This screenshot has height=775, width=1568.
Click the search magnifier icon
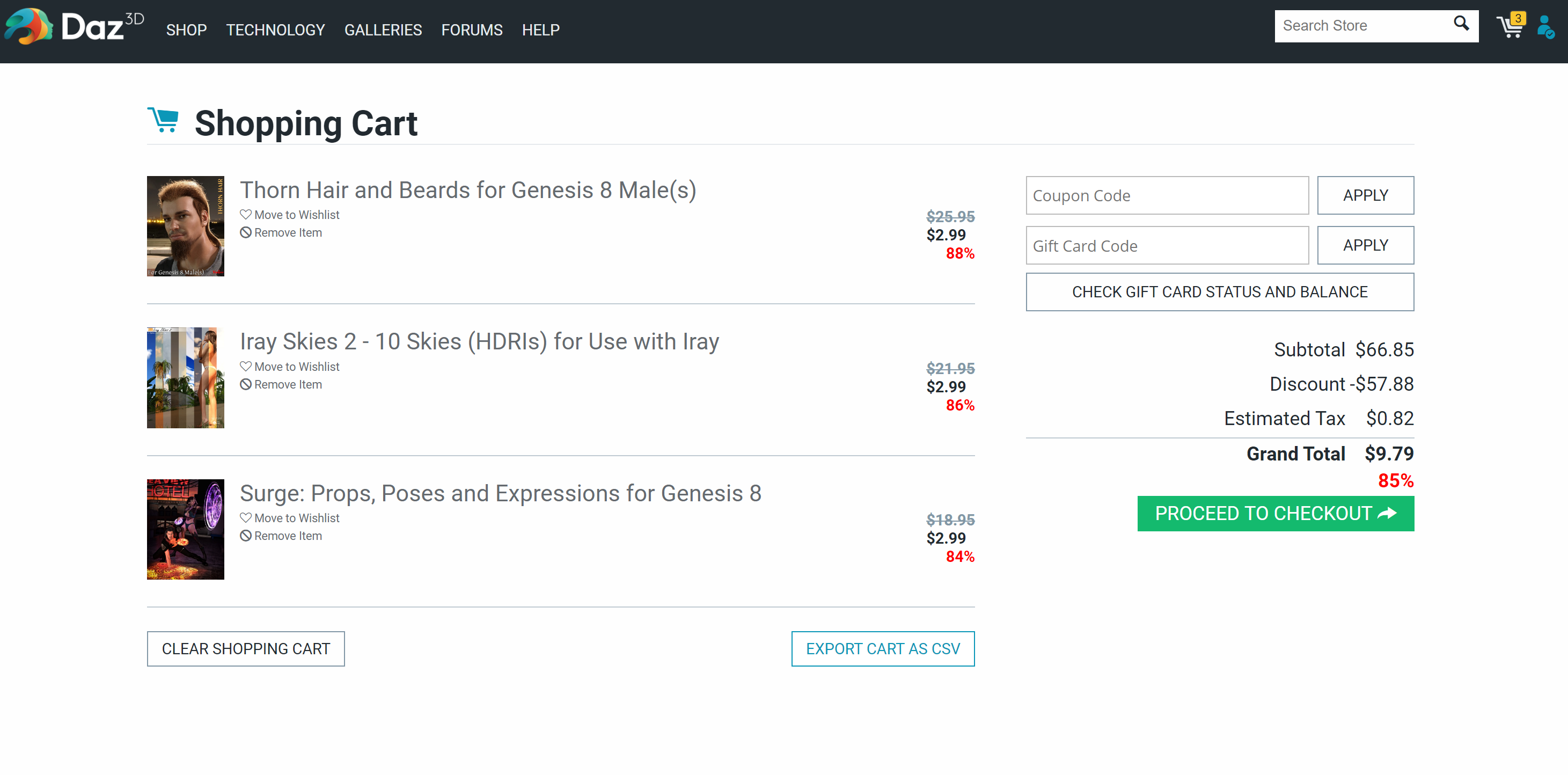click(x=1460, y=24)
